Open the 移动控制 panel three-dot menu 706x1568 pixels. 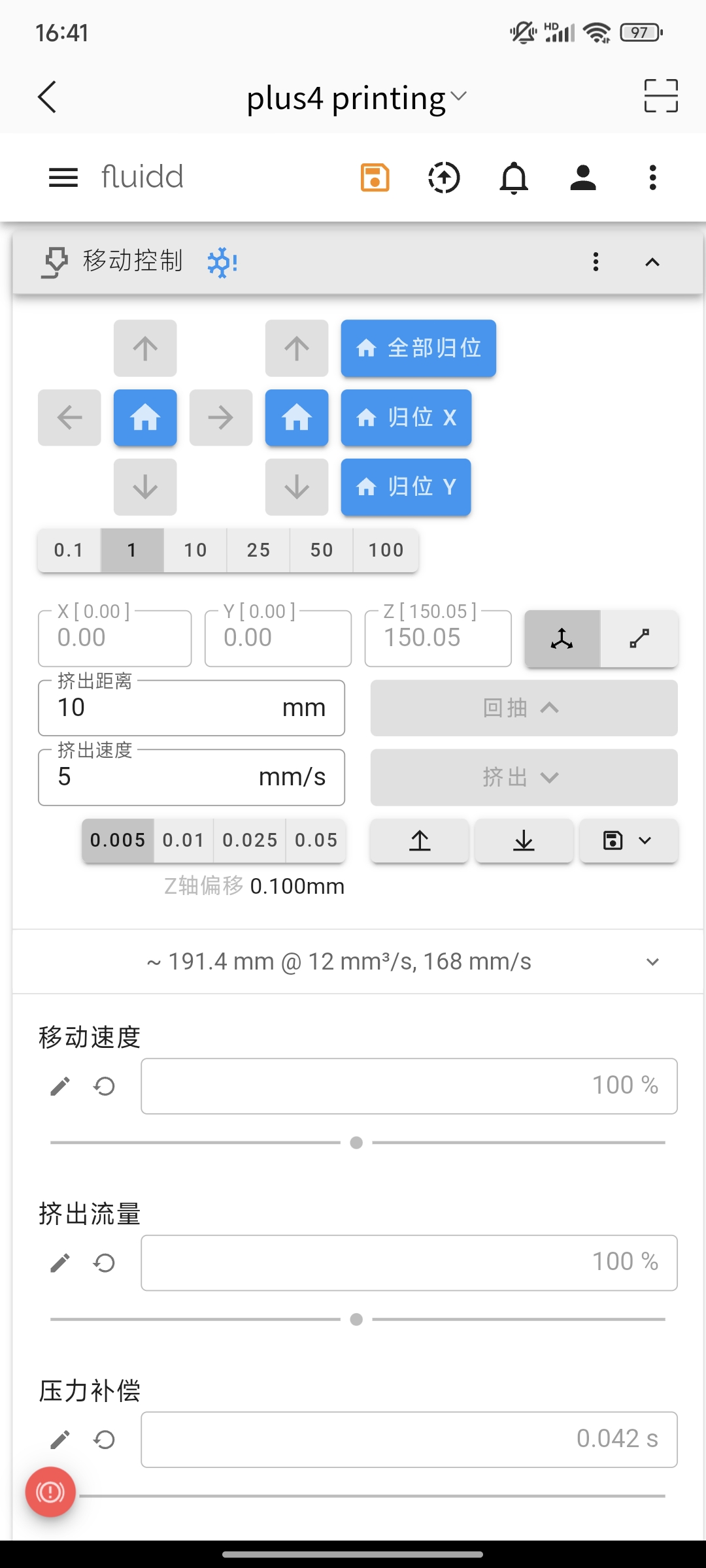click(x=596, y=262)
